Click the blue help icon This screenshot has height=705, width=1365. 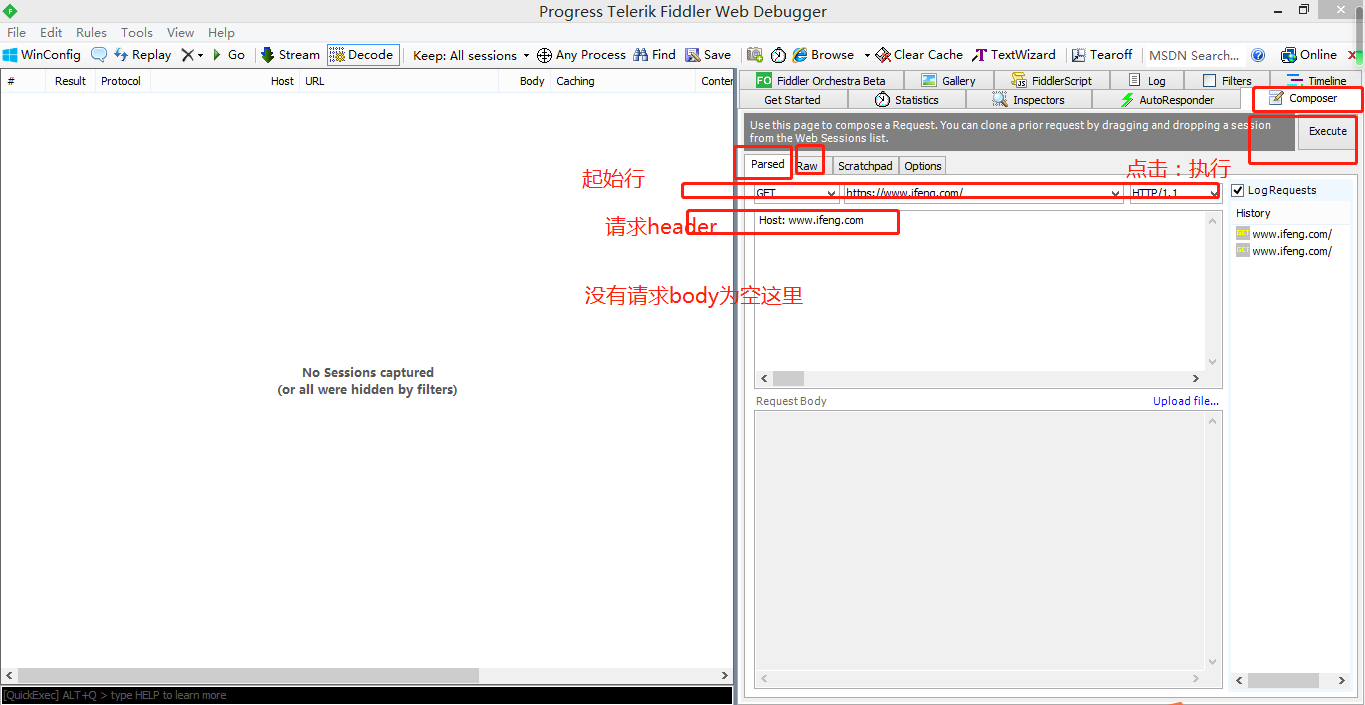click(x=1258, y=55)
